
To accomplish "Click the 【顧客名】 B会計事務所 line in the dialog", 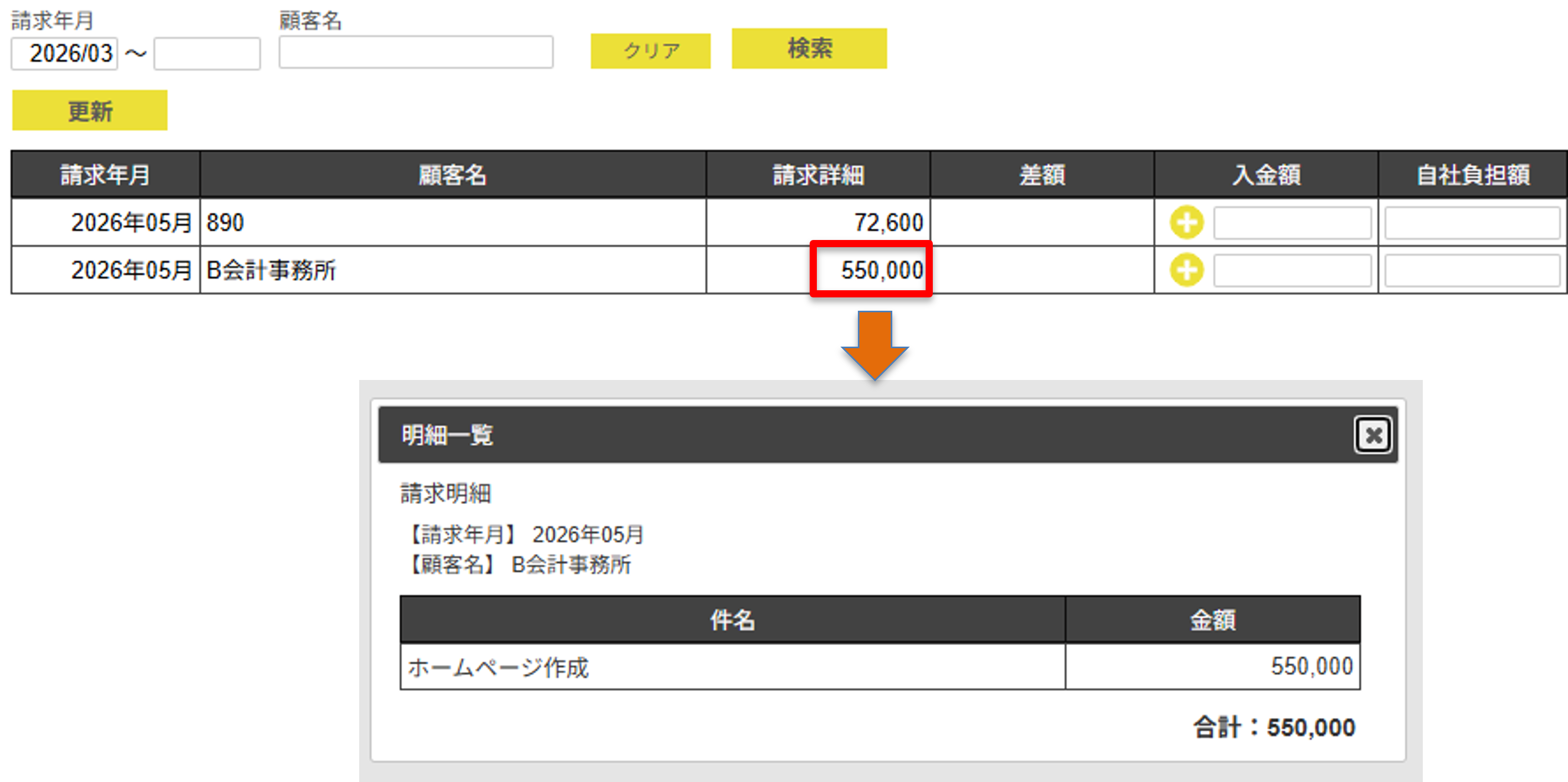I will click(x=517, y=564).
